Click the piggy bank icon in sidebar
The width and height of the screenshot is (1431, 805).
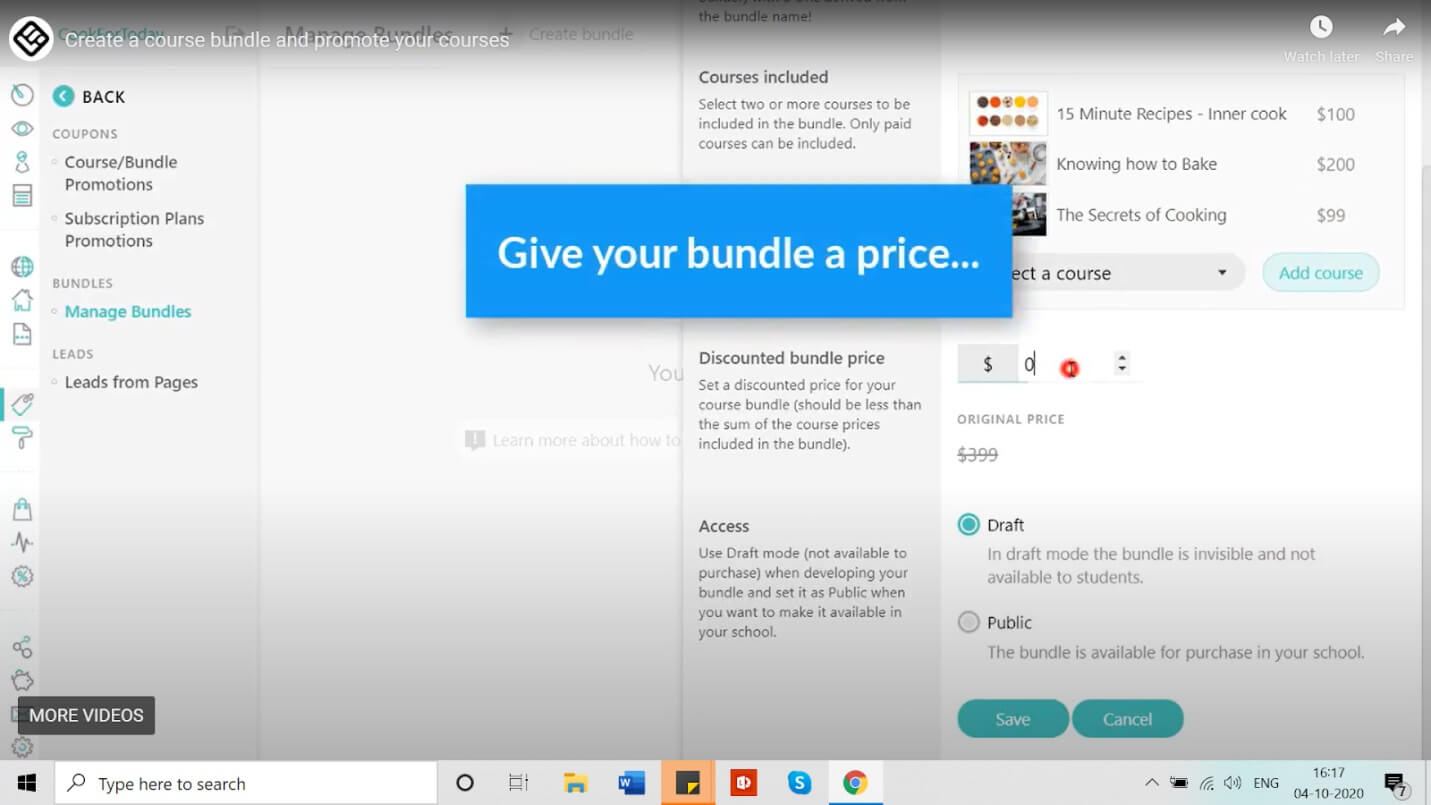22,681
